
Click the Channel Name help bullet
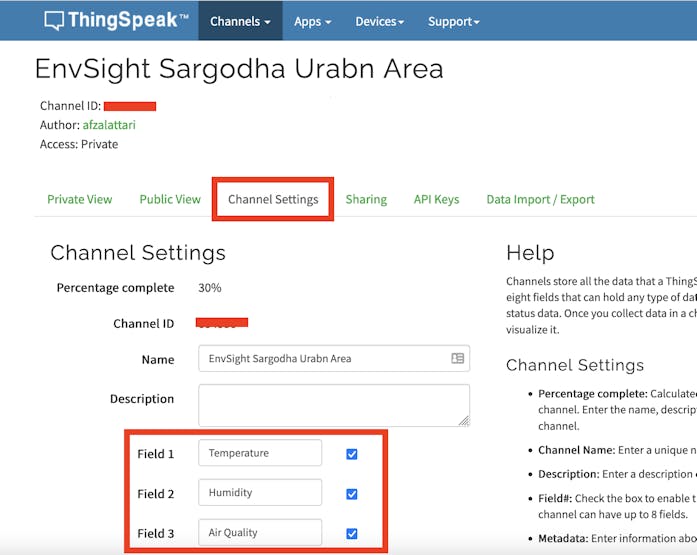[617, 450]
